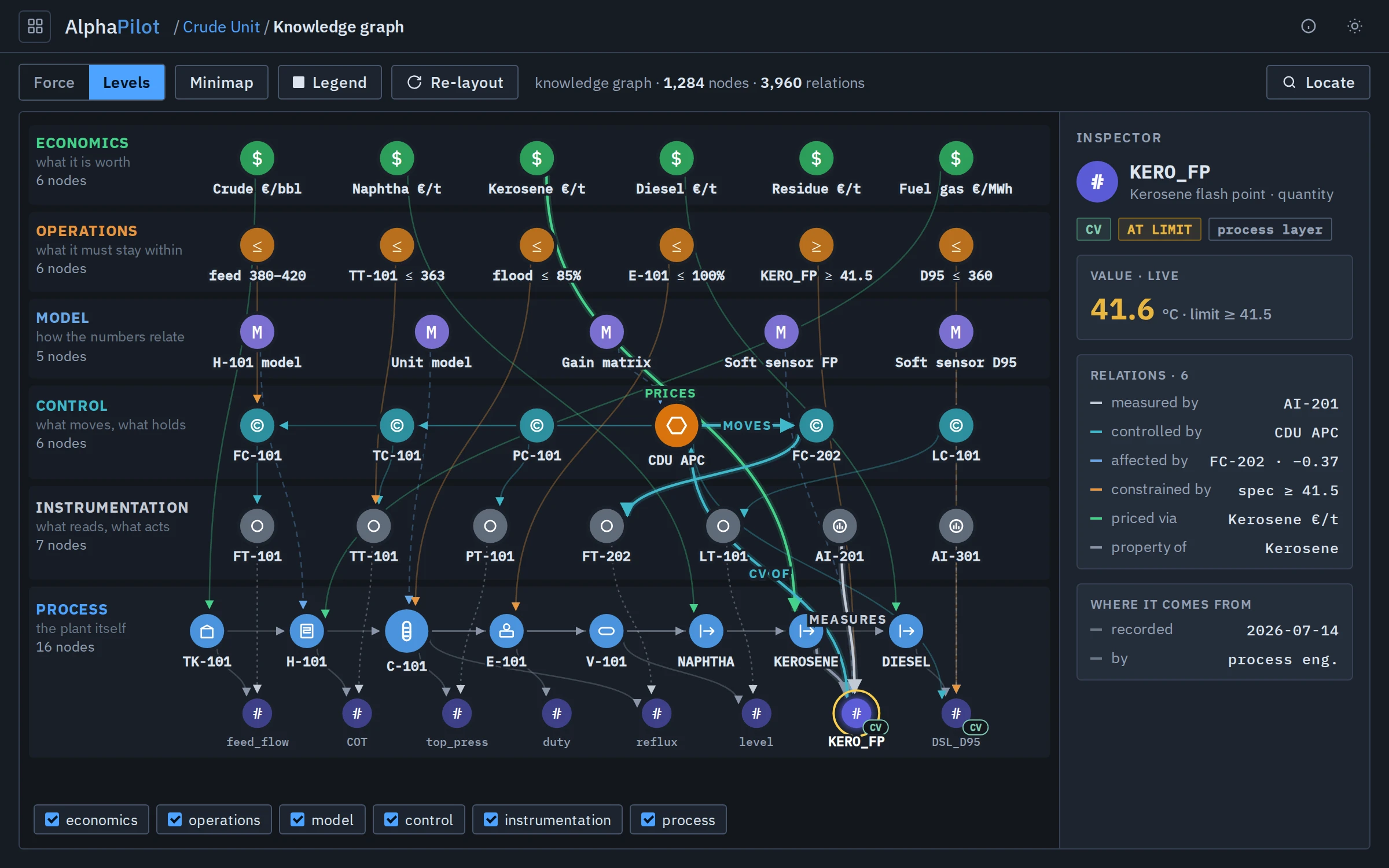Screen dimensions: 1389x868
Task: Select the Kerosene €/t dollar node
Action: pyautogui.click(x=537, y=159)
